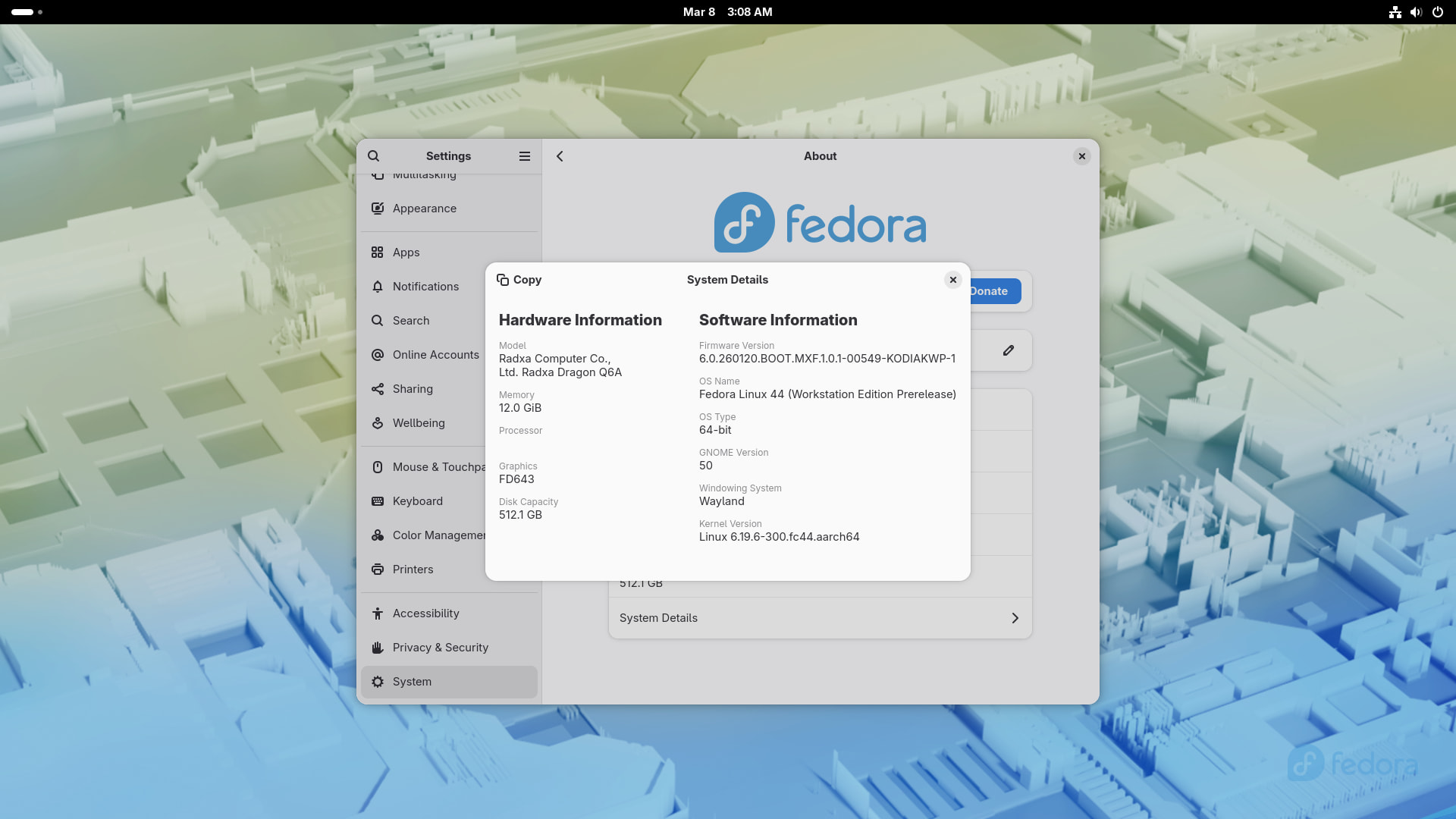Image resolution: width=1456 pixels, height=819 pixels.
Task: Click the firmware version value text
Action: click(827, 359)
